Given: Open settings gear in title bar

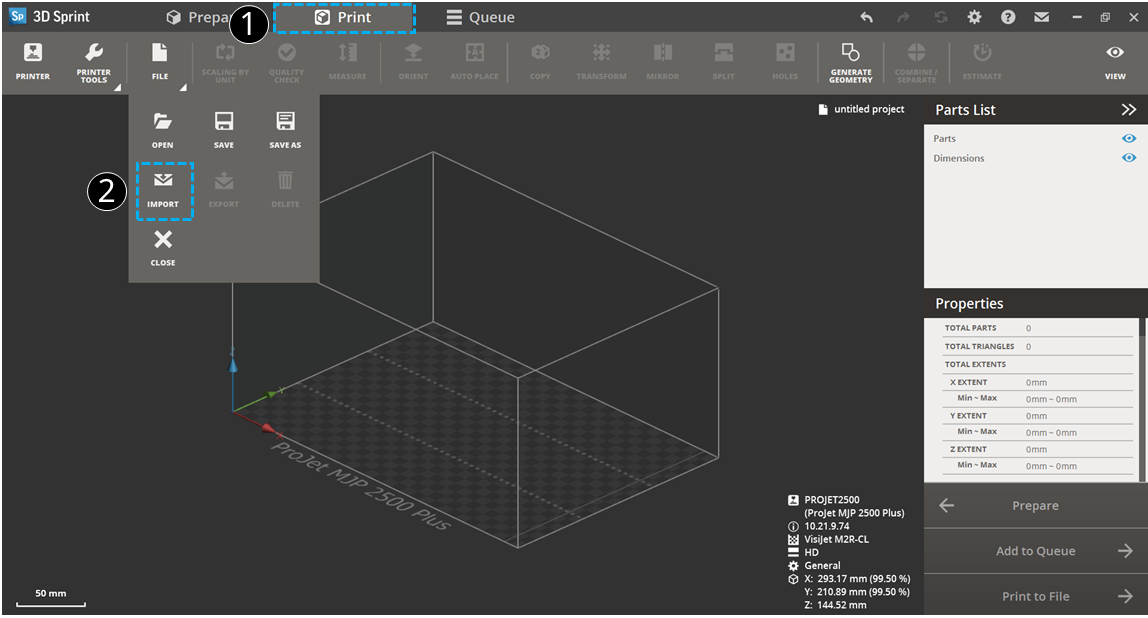Looking at the screenshot, I should (974, 17).
